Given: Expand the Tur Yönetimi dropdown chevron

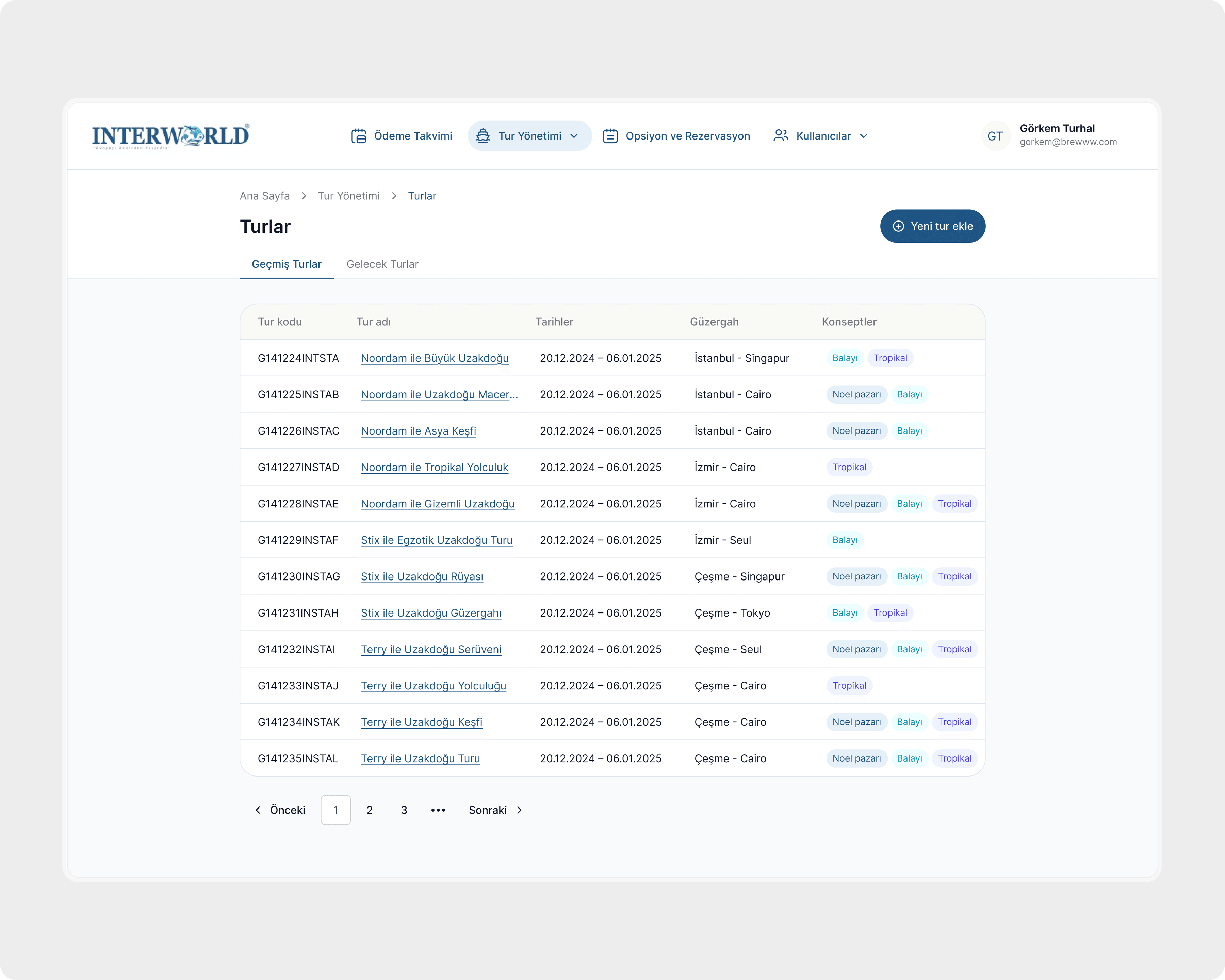Looking at the screenshot, I should (574, 136).
